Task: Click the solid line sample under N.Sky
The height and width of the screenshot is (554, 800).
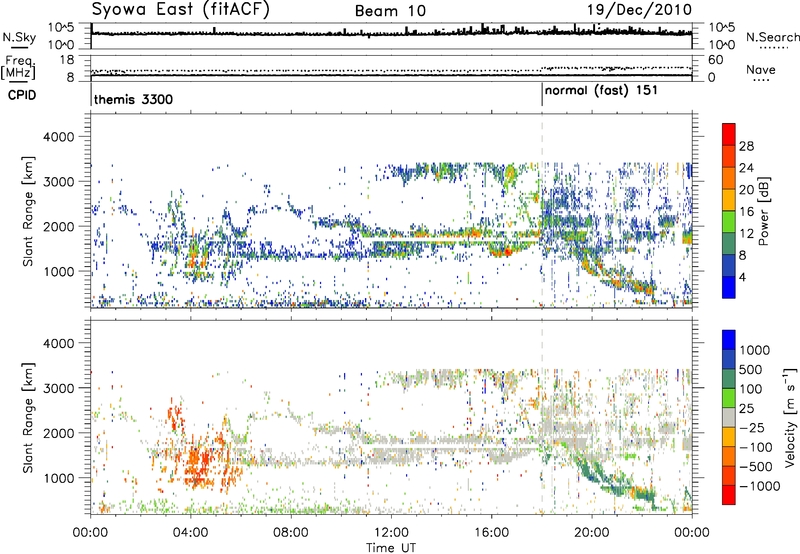Action: 19,48
